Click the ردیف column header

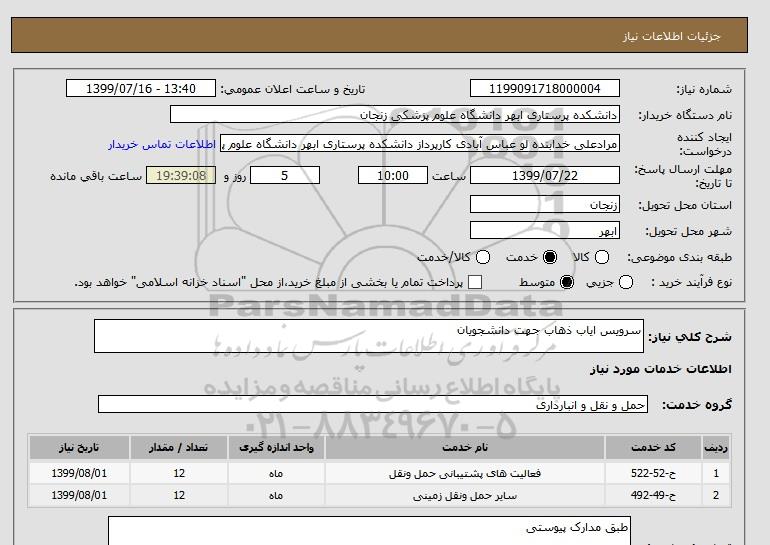coord(716,447)
